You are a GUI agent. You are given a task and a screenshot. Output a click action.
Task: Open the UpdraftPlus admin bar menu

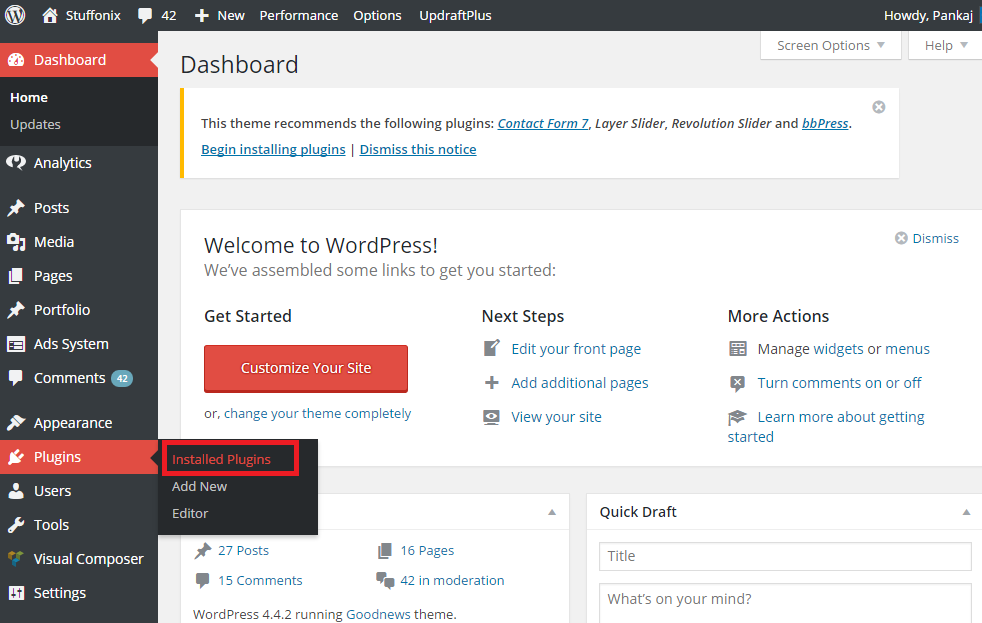pos(455,16)
